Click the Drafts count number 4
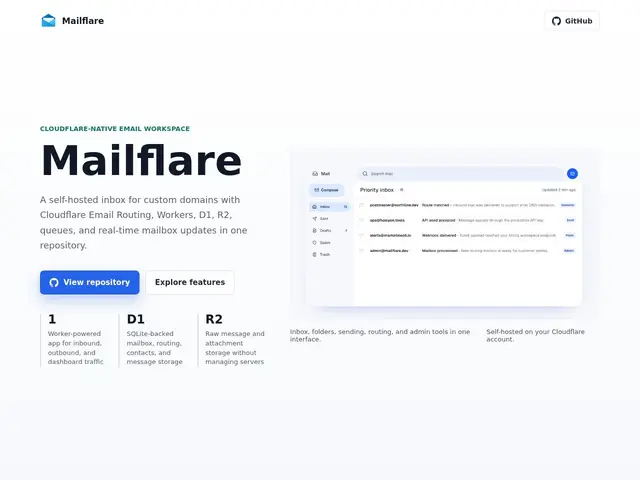 346,231
